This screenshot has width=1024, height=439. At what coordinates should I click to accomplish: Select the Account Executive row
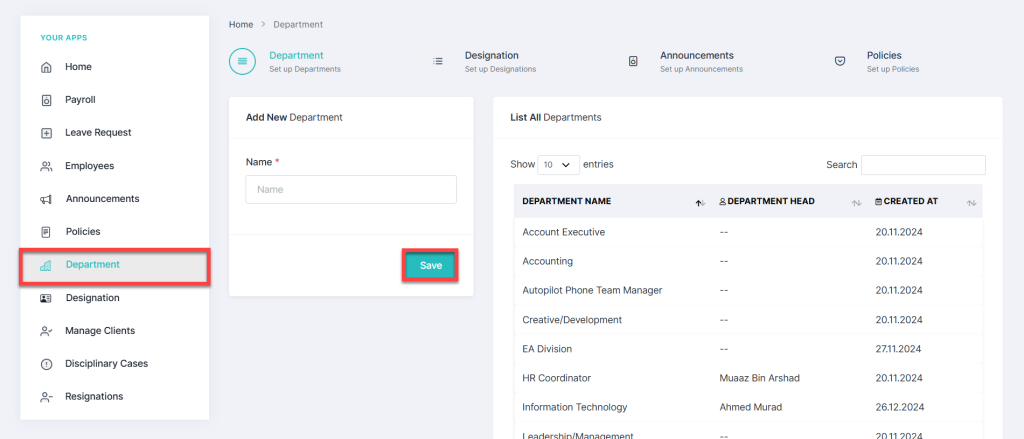click(x=748, y=232)
